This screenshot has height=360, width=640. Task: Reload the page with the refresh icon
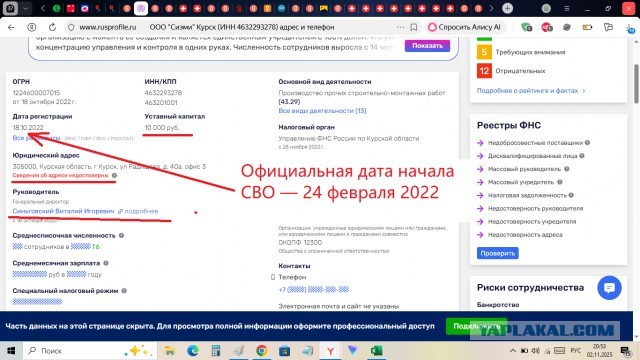pos(52,27)
